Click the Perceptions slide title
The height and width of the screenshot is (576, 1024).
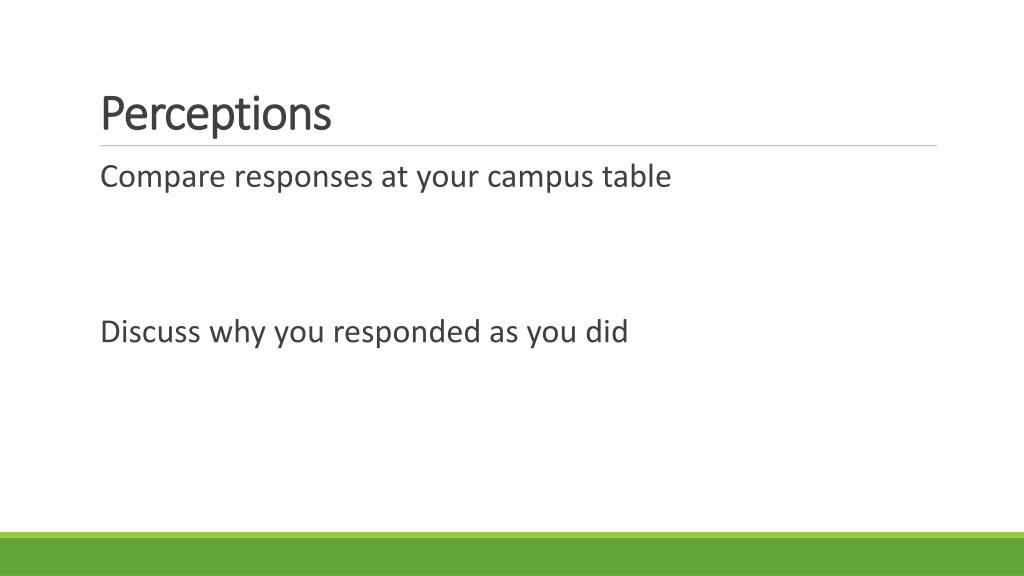216,115
